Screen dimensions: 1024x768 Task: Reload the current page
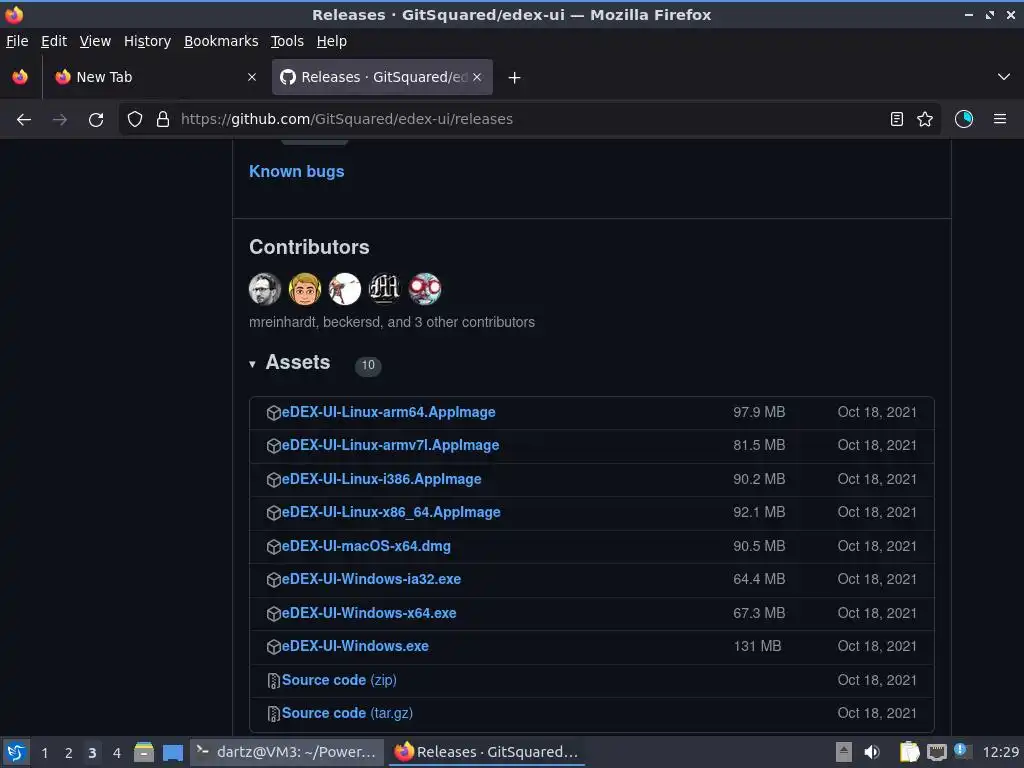pos(96,120)
